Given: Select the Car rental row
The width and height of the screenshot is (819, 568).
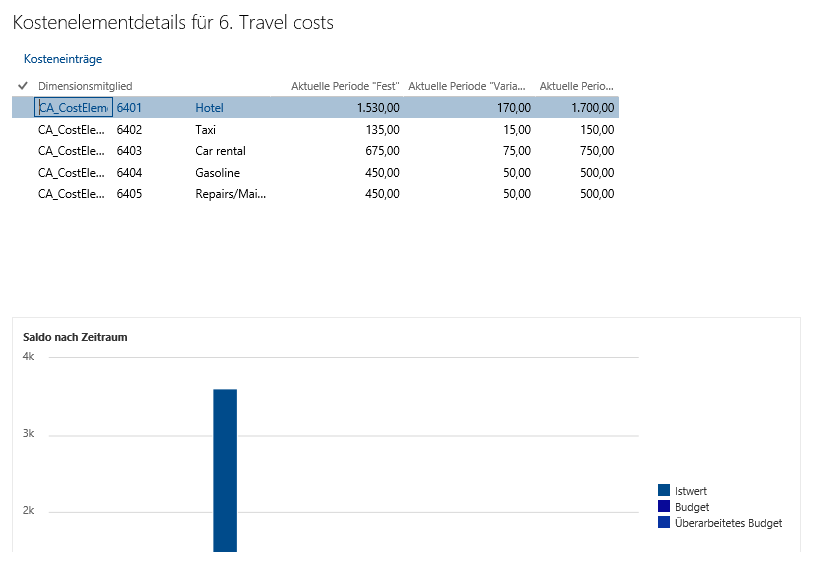Looking at the screenshot, I should (x=220, y=151).
